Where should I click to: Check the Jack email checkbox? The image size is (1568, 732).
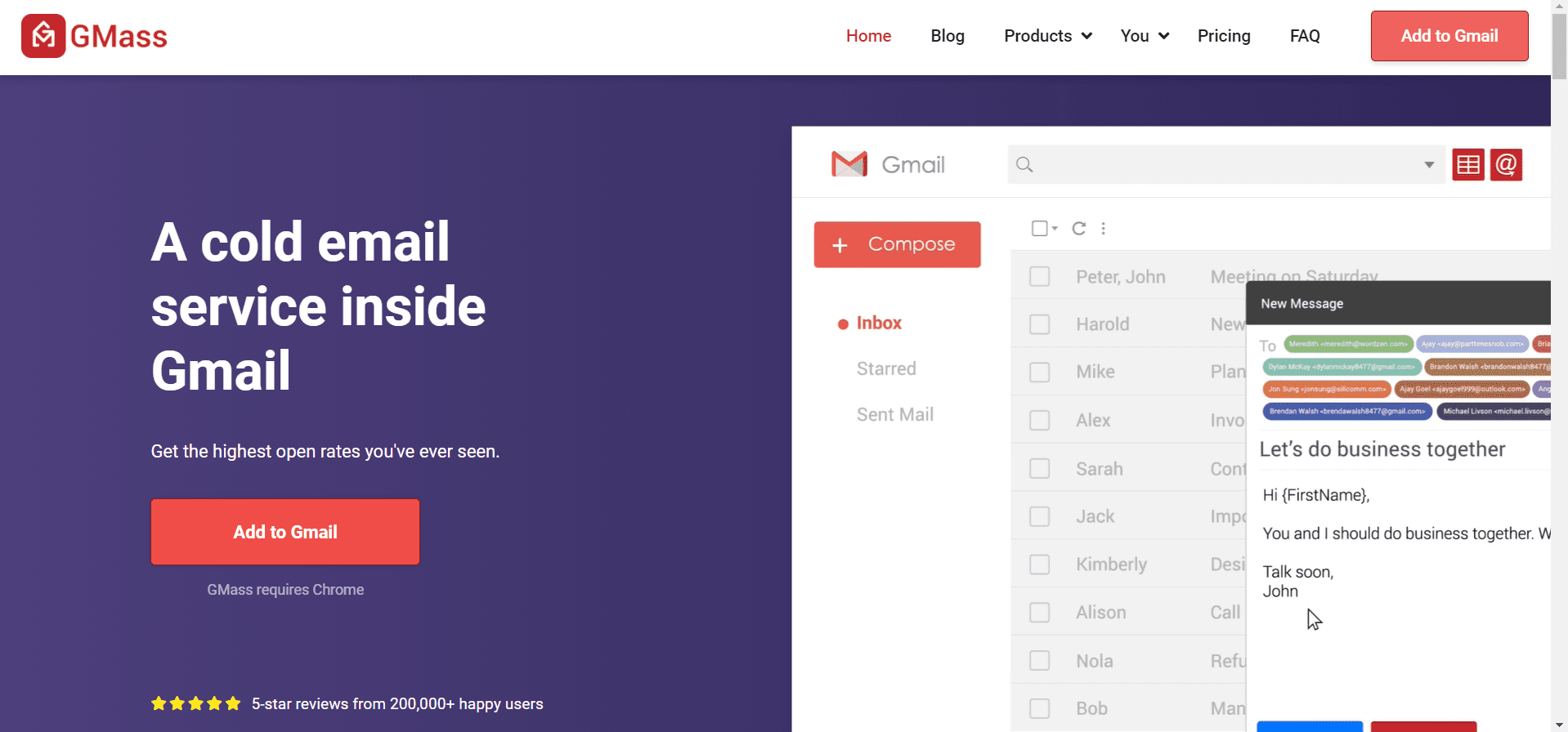click(1040, 516)
